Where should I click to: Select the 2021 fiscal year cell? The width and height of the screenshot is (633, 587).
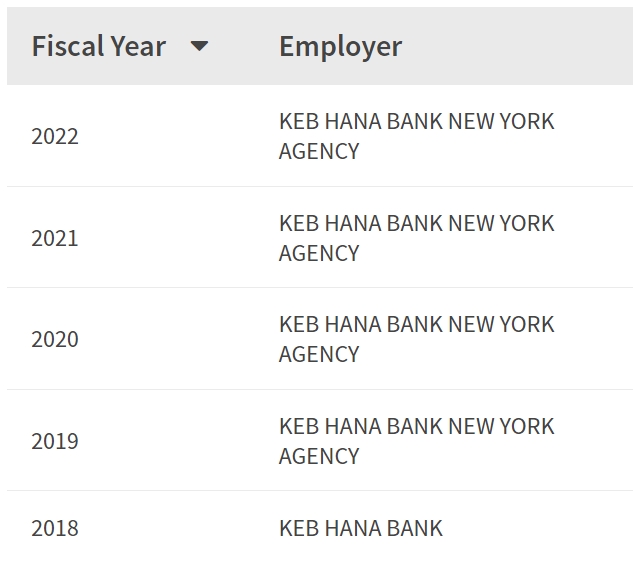(55, 238)
